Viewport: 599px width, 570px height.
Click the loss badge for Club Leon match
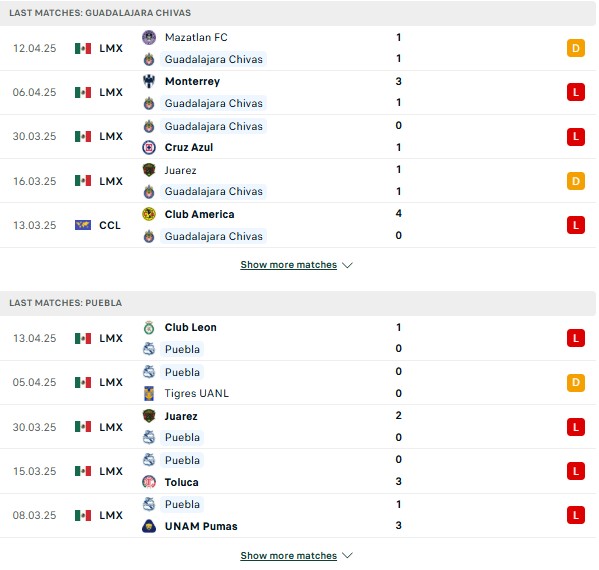tap(576, 338)
